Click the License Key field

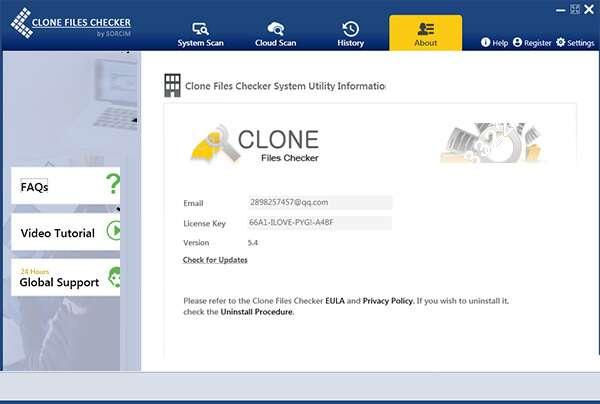320,223
